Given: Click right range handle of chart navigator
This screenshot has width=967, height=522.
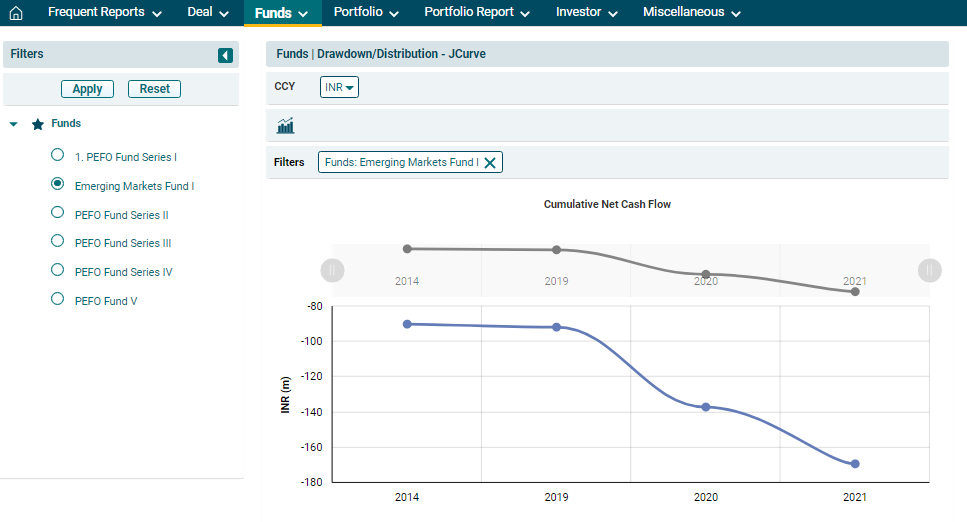Looking at the screenshot, I should click(x=929, y=270).
